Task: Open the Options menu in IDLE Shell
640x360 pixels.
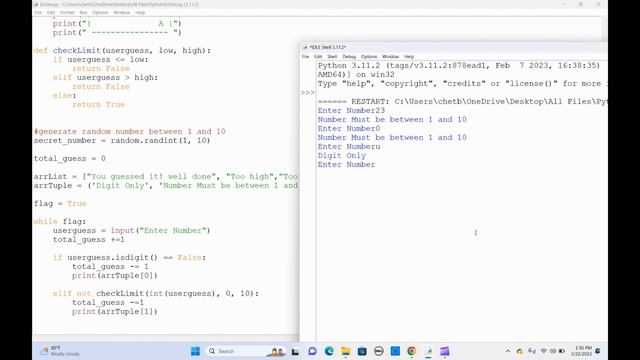Action: point(369,57)
